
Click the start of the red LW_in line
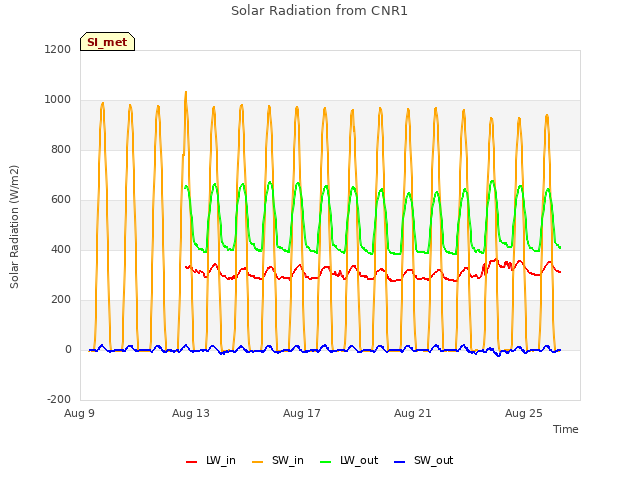click(x=186, y=267)
